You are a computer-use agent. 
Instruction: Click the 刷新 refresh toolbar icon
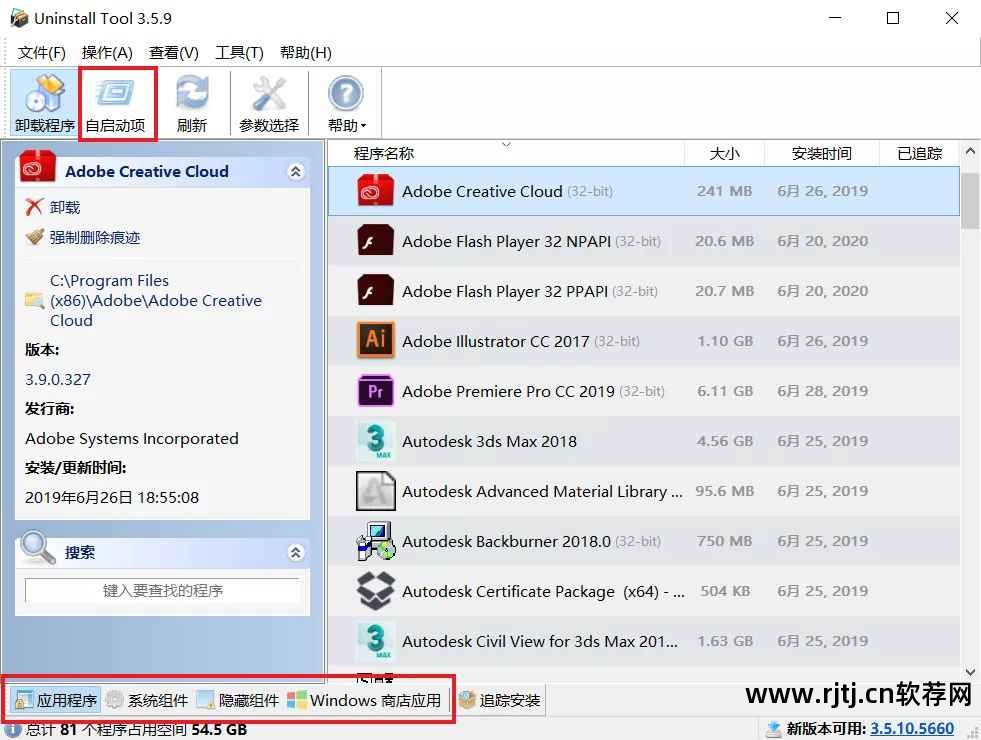[x=191, y=104]
